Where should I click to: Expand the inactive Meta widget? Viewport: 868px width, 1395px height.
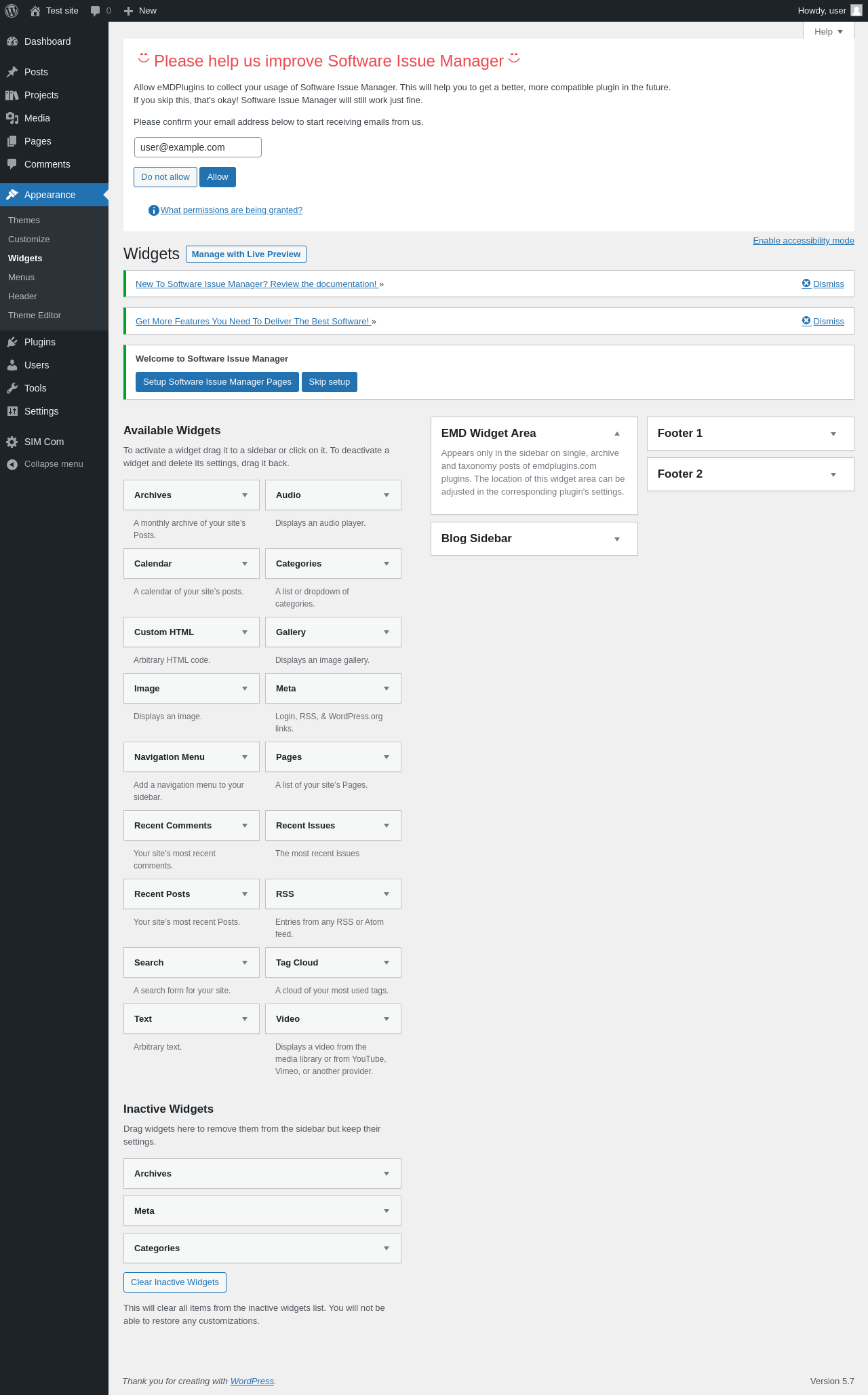387,1211
